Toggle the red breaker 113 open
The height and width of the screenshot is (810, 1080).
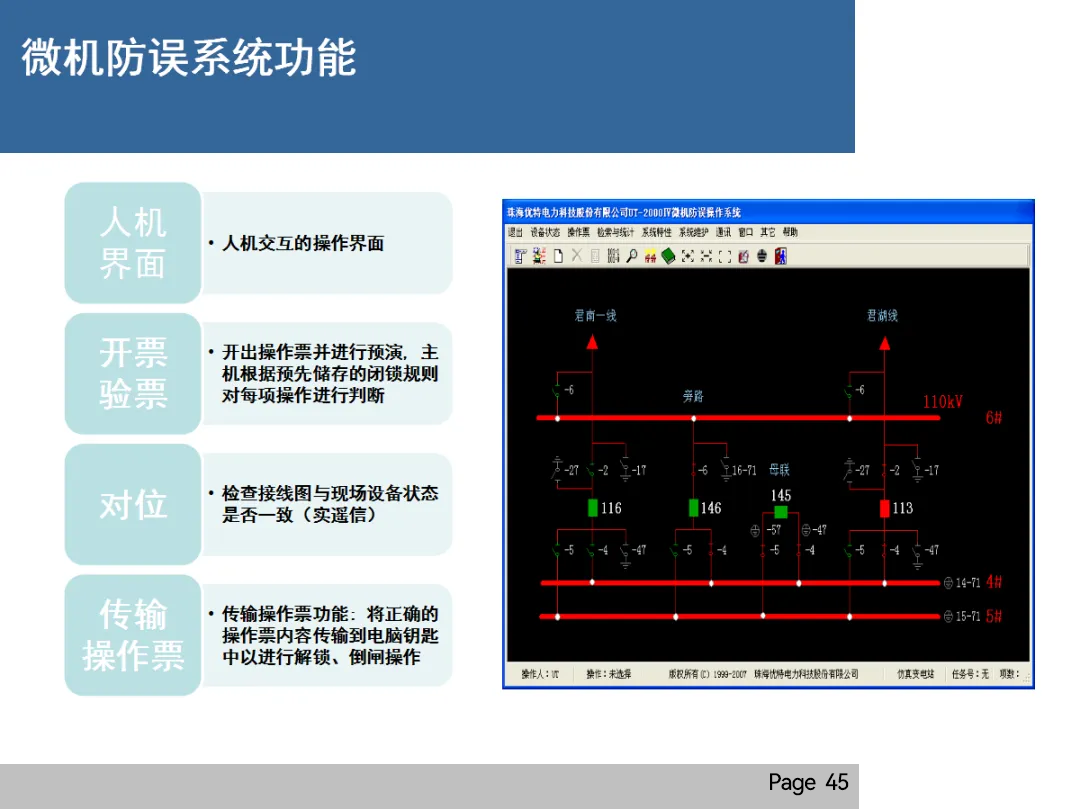(x=885, y=508)
